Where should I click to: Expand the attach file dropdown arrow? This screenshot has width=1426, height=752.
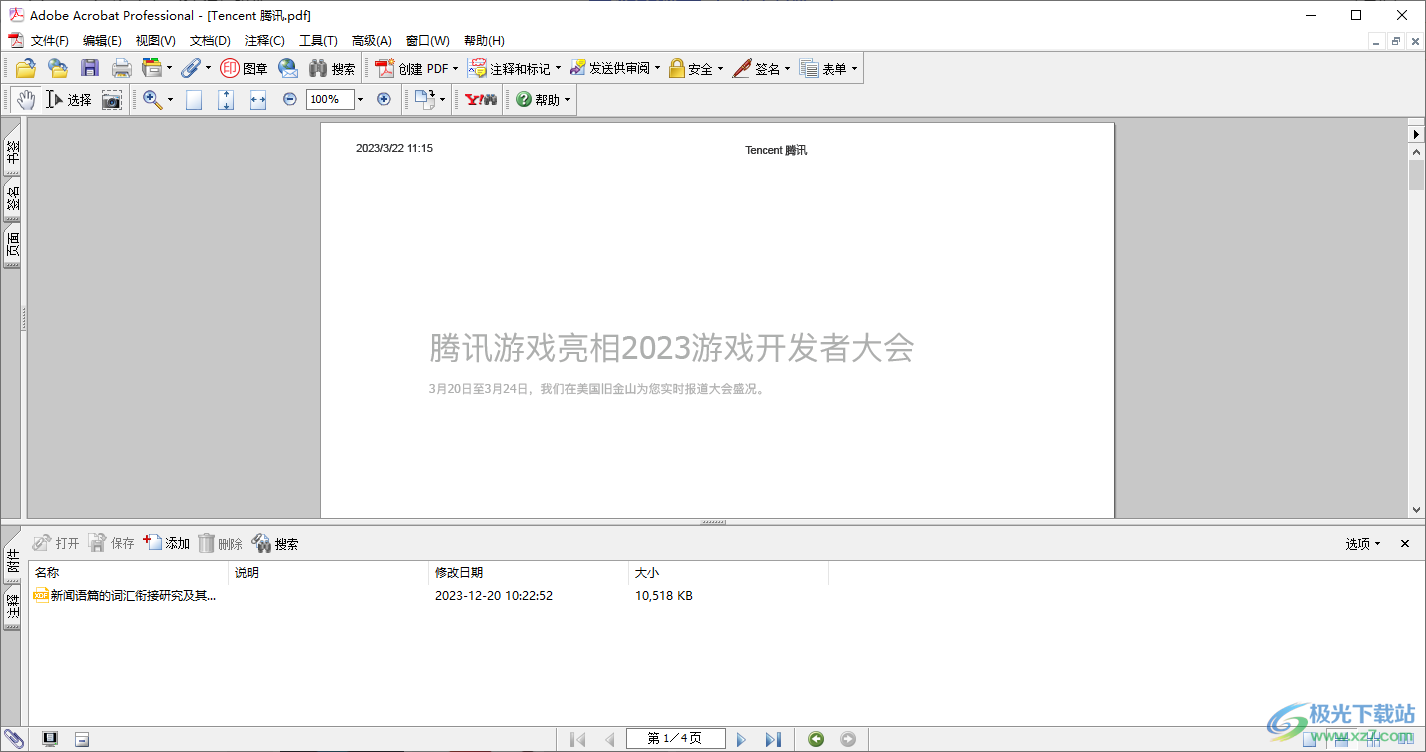[x=208, y=68]
